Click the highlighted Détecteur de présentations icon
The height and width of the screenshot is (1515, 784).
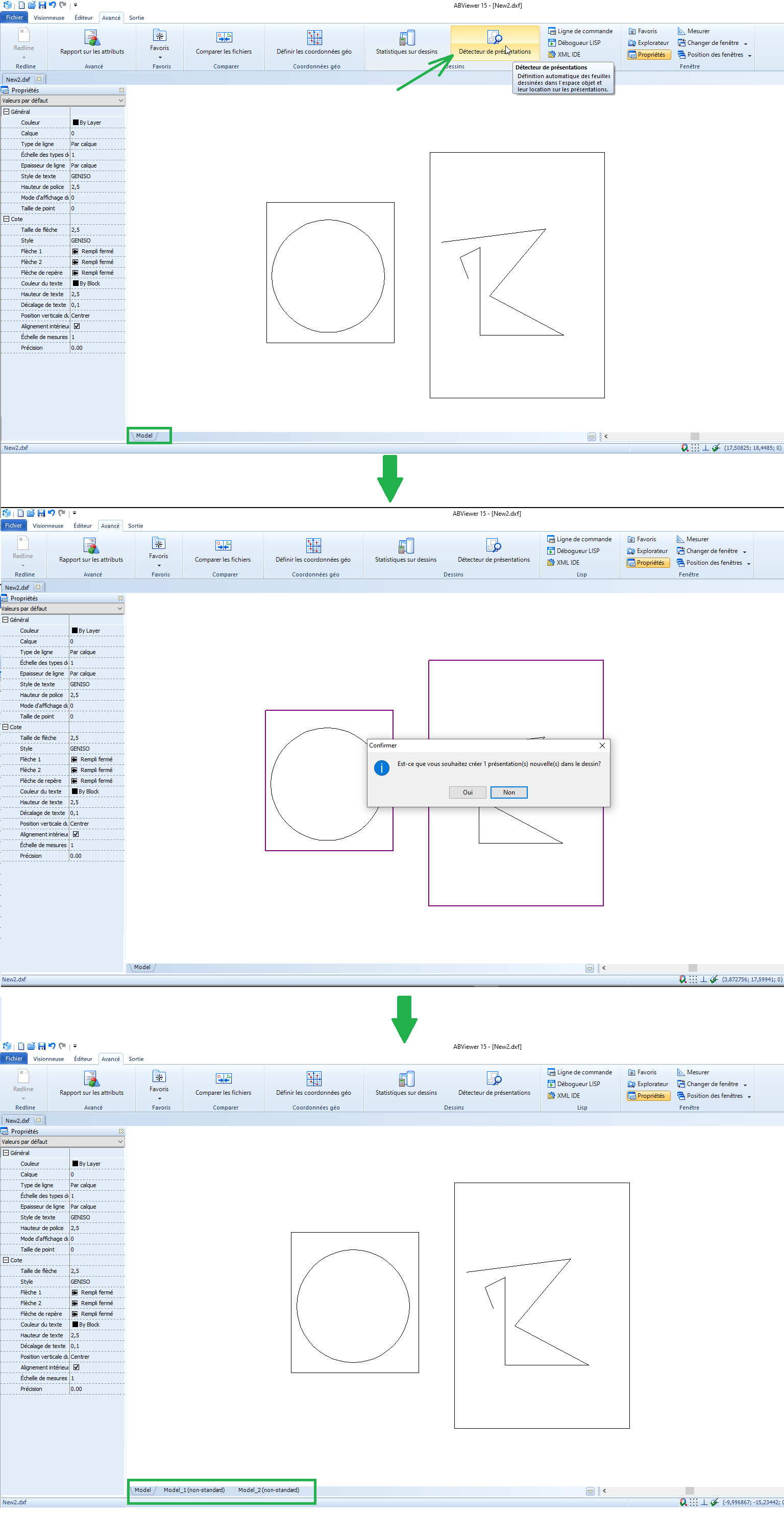click(494, 38)
